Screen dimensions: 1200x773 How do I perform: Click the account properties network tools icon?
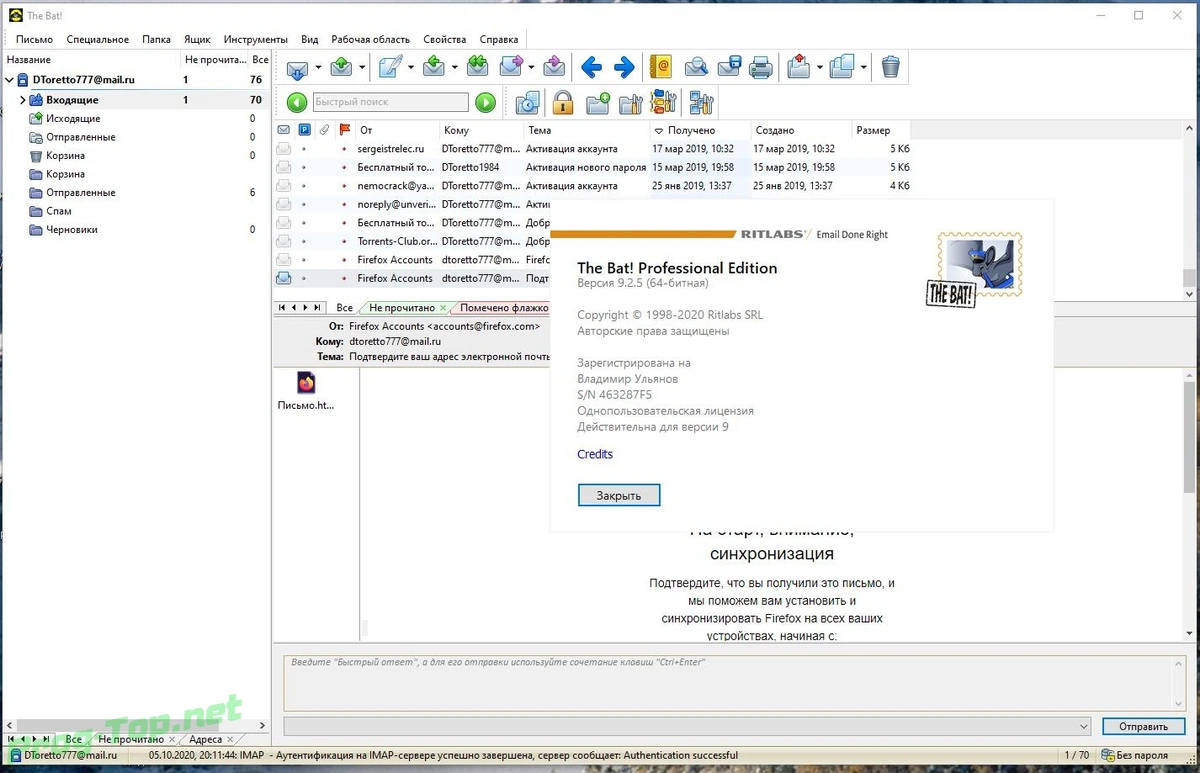click(x=701, y=102)
